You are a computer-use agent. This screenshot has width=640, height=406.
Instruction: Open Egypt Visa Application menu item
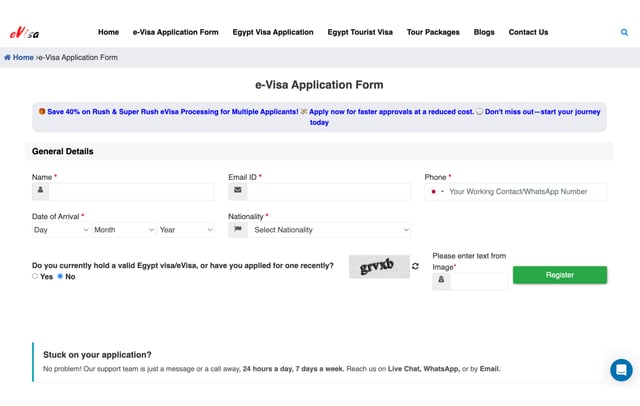tap(273, 32)
